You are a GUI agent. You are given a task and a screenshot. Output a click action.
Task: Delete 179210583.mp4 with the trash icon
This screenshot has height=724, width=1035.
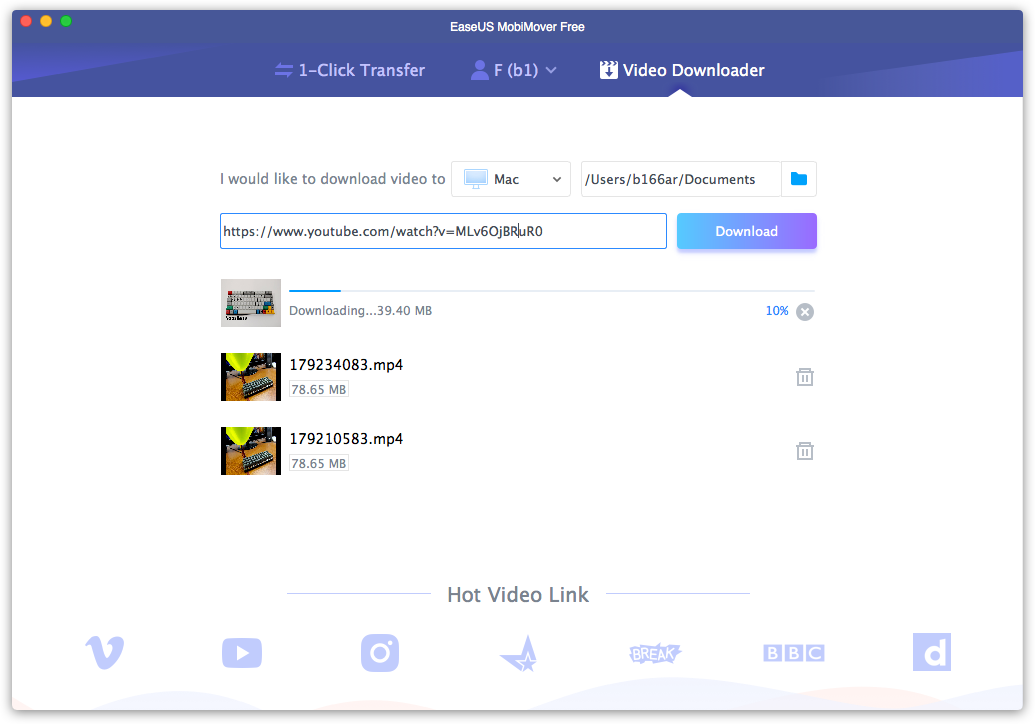point(805,451)
